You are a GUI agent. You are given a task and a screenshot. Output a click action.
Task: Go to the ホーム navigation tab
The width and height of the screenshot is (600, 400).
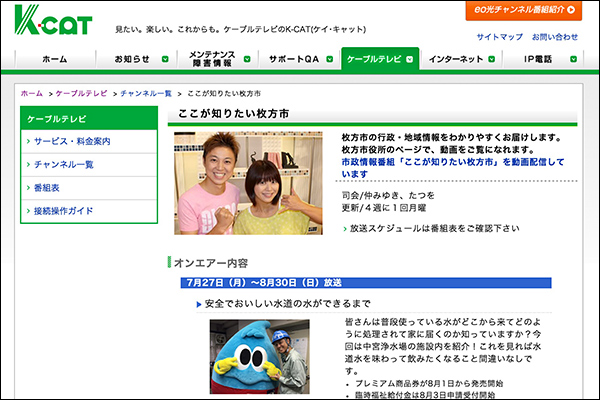click(x=55, y=60)
